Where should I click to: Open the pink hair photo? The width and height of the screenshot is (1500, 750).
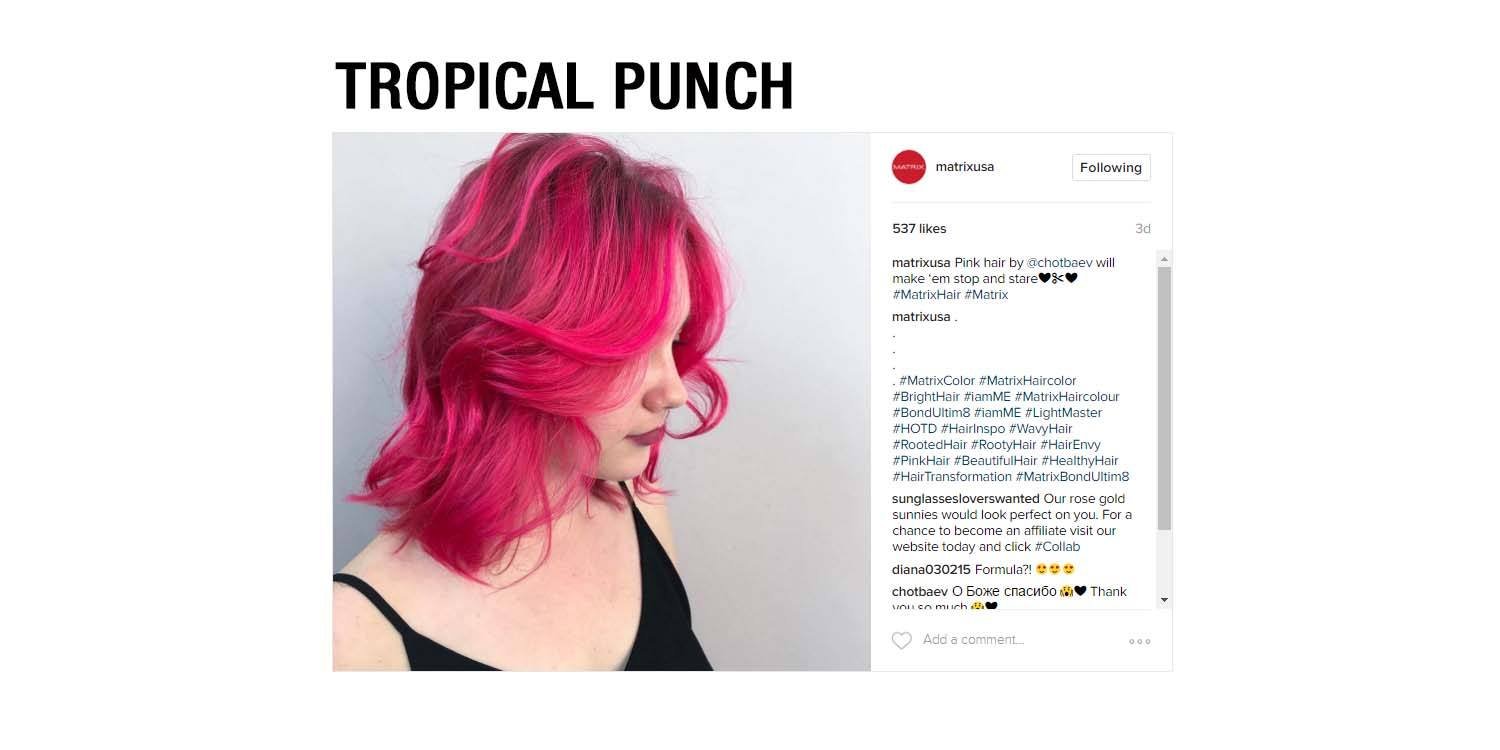click(602, 402)
